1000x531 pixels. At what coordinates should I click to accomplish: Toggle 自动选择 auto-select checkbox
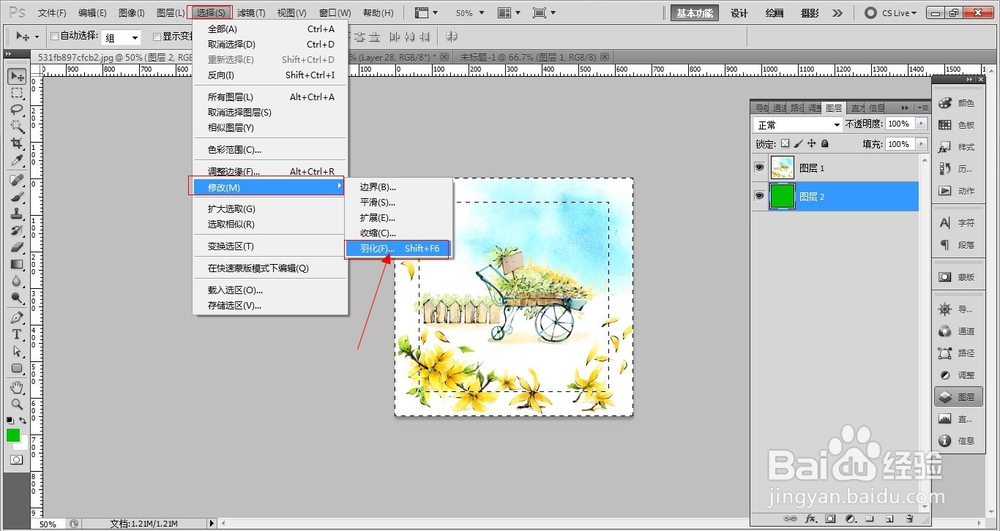[54, 36]
